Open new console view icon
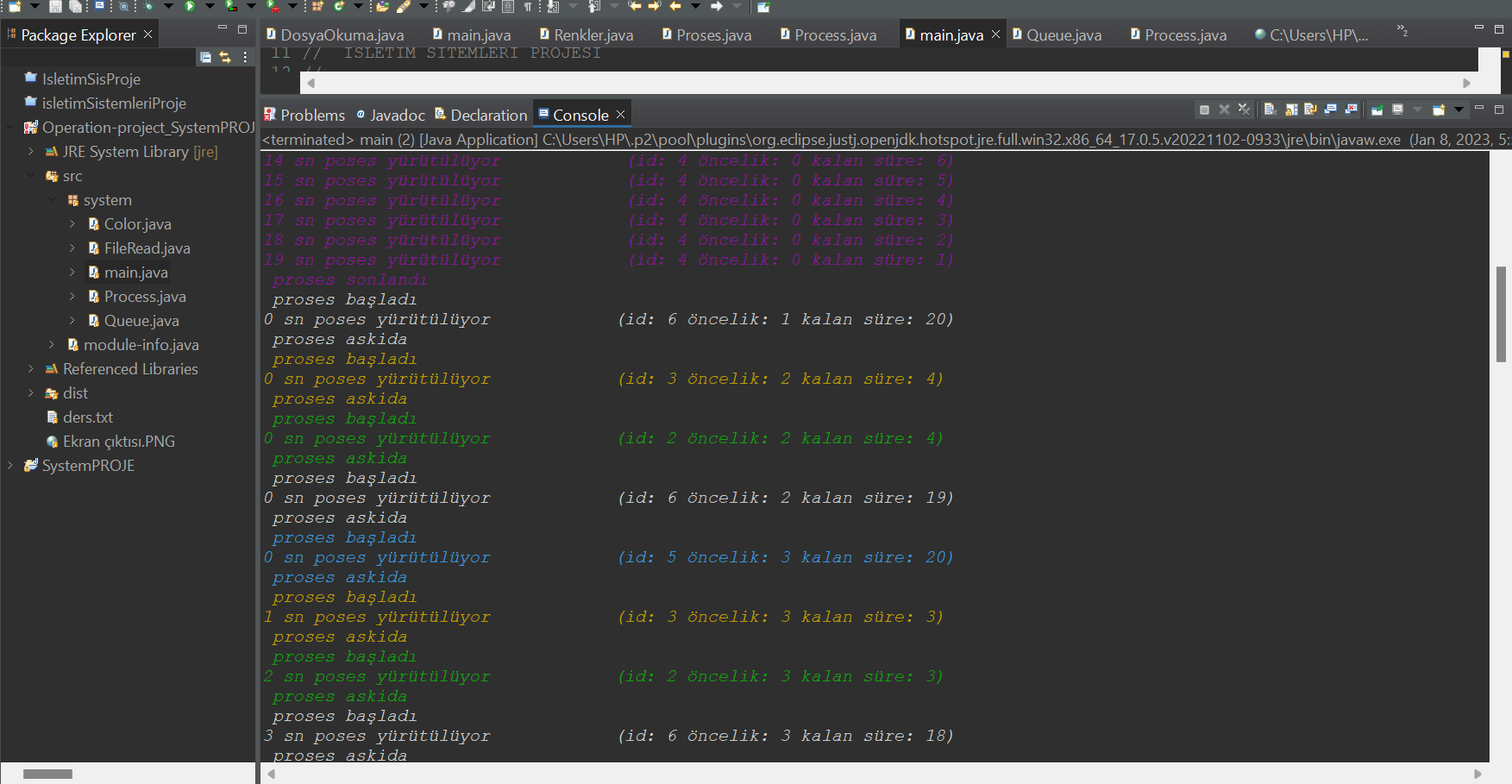The width and height of the screenshot is (1512, 784). click(x=1438, y=110)
